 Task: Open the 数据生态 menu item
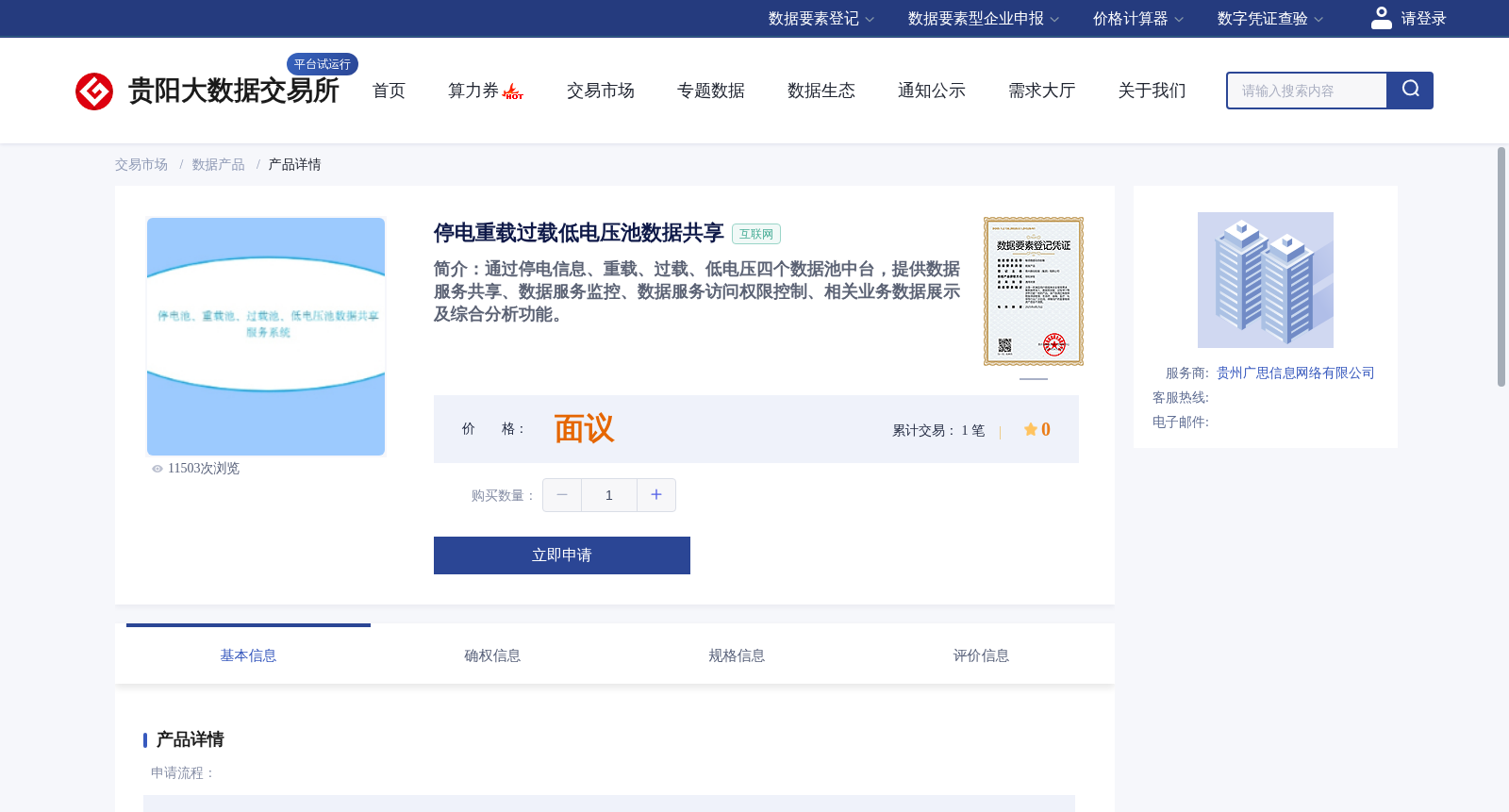tap(821, 91)
